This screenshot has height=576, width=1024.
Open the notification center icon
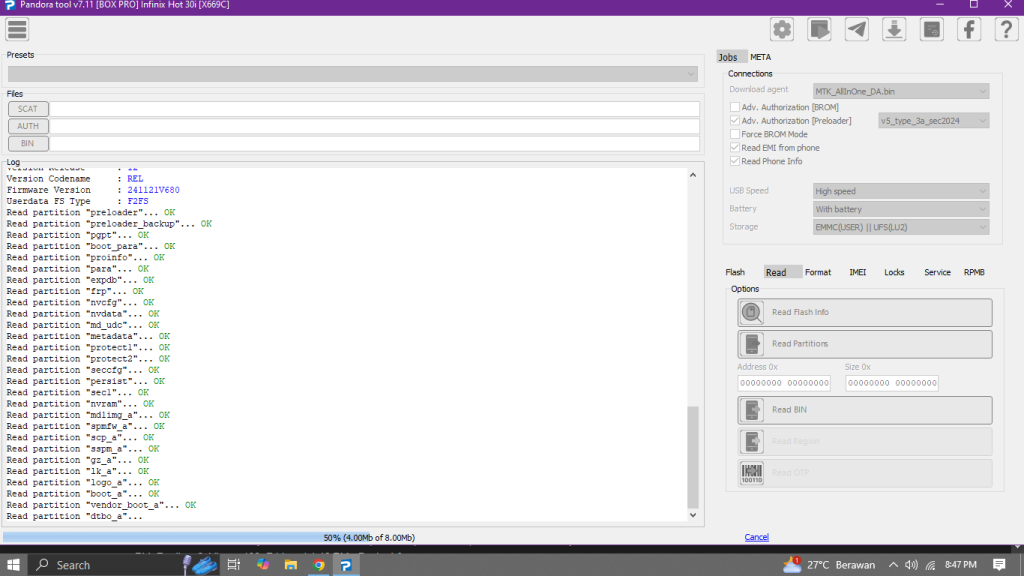[999, 565]
